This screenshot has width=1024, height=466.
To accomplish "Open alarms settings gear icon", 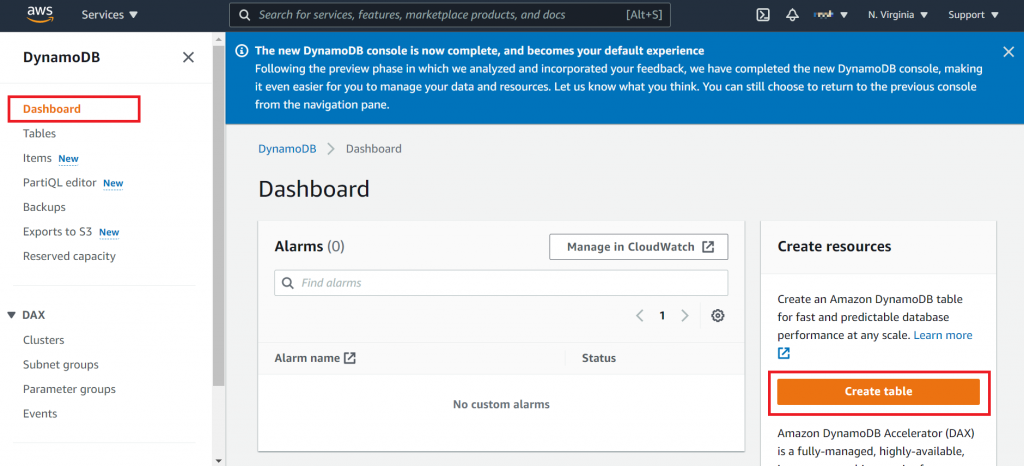I will (x=718, y=316).
